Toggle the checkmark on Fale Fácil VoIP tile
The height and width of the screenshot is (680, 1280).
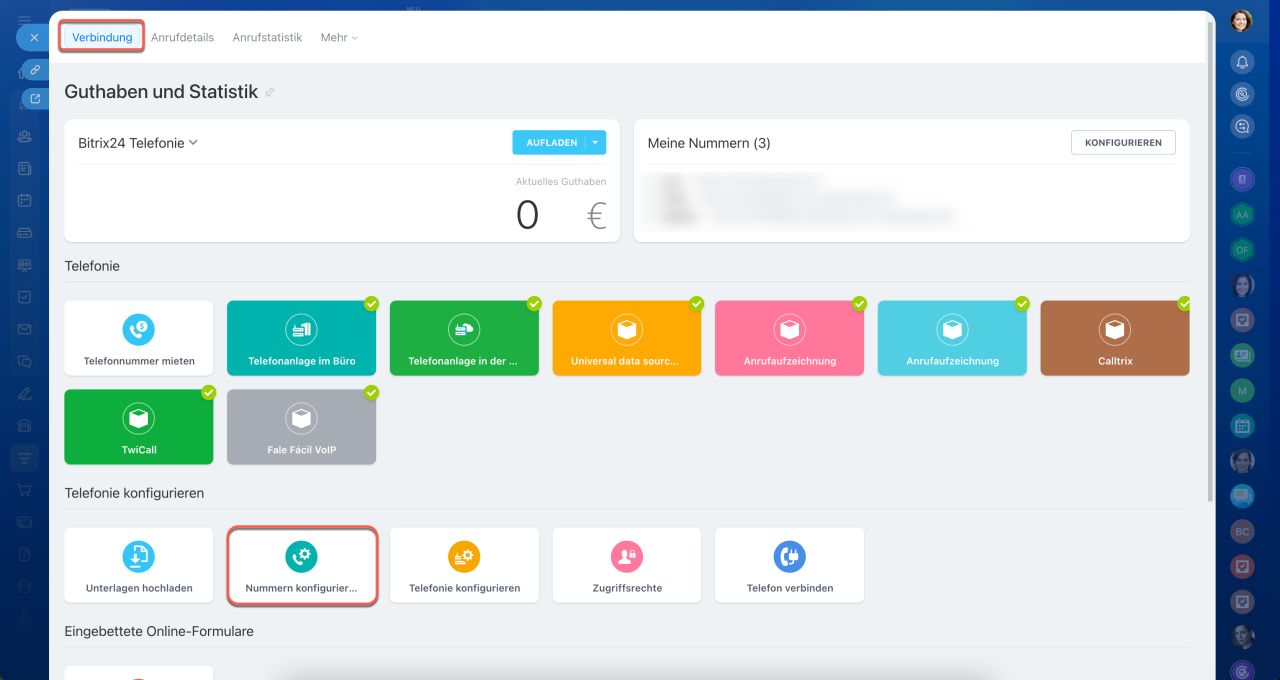pos(371,392)
